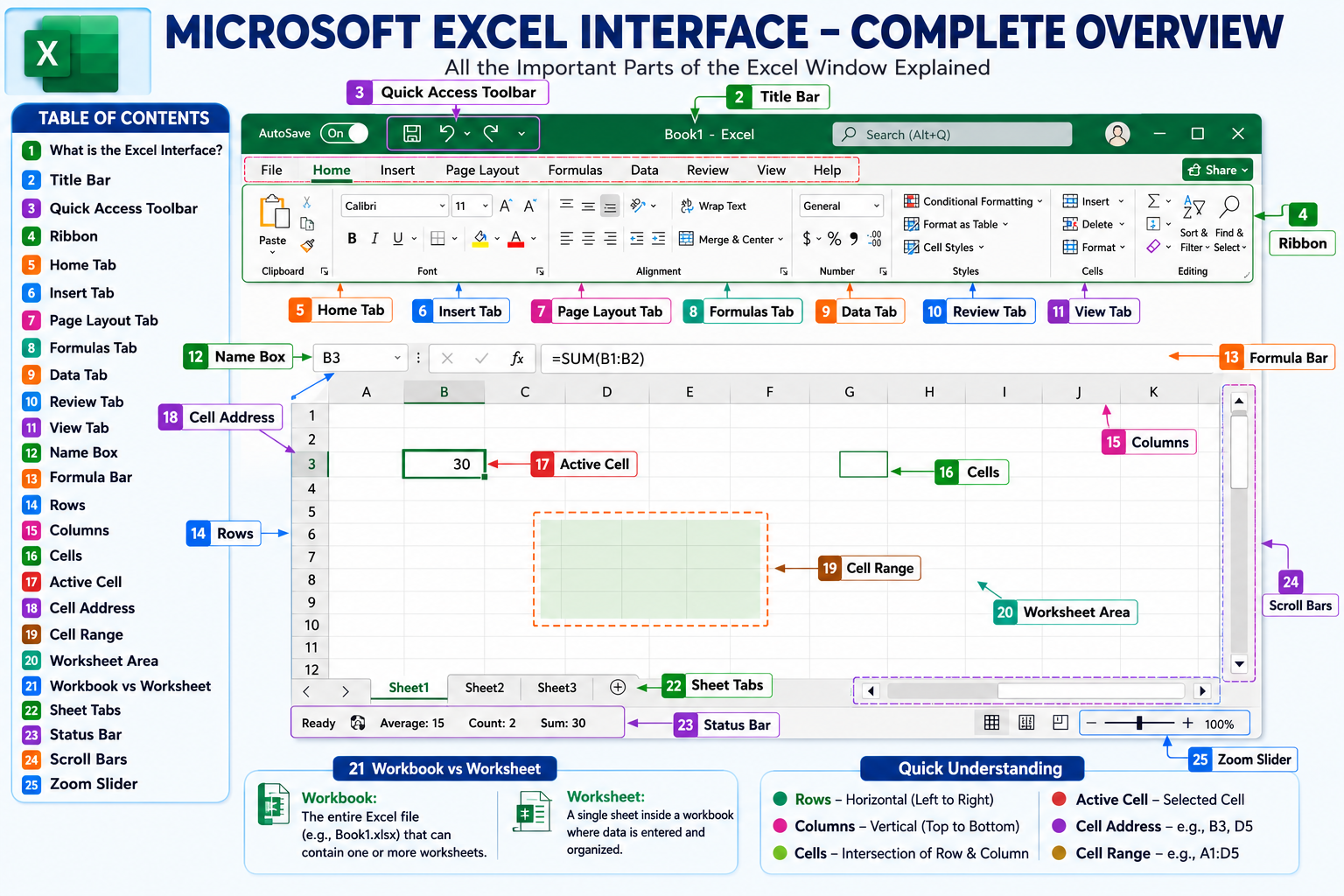Toggle Underline formatting
Screen dimensions: 1344x896
pyautogui.click(x=398, y=238)
